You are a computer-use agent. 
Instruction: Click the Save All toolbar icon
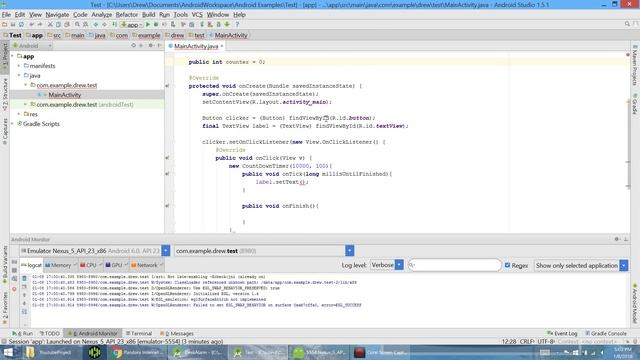click(x=13, y=24)
